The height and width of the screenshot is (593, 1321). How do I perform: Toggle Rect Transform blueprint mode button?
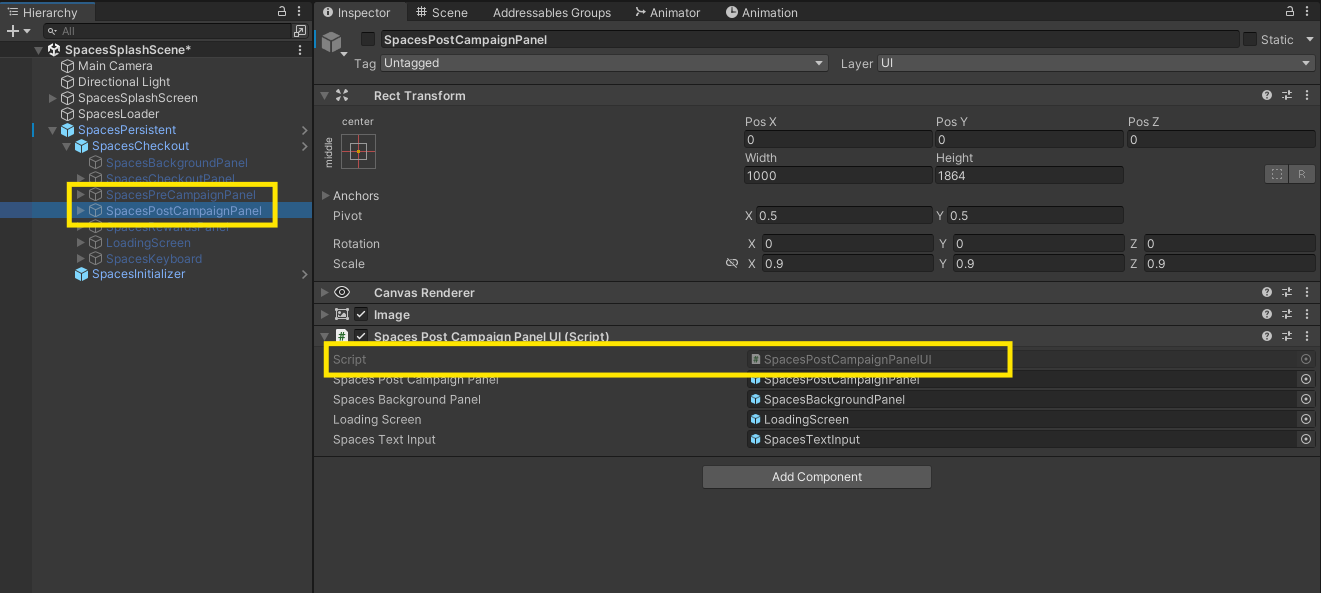pos(1277,174)
